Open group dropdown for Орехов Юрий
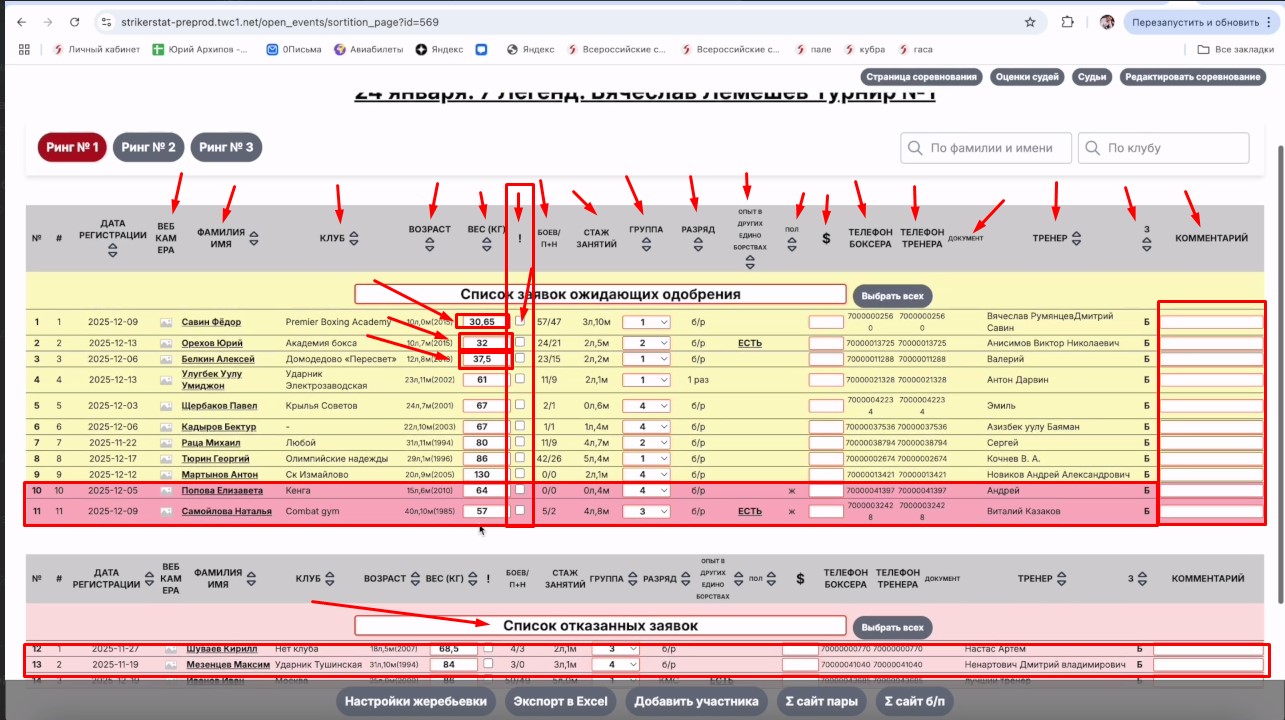The height and width of the screenshot is (720, 1285). point(646,343)
